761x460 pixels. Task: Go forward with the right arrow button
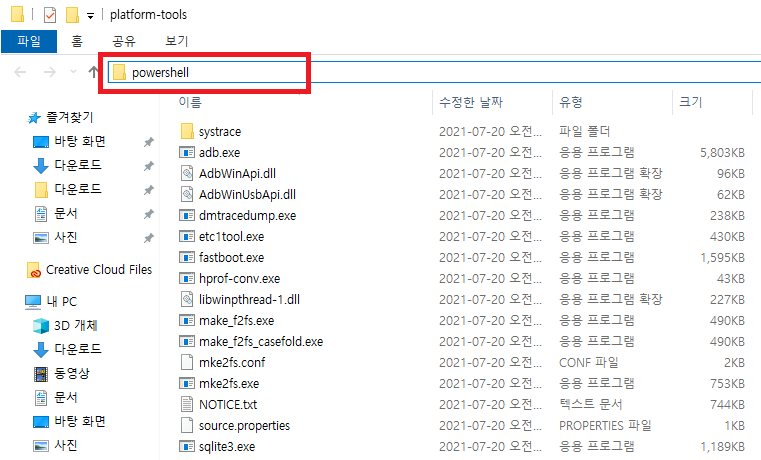pos(50,72)
